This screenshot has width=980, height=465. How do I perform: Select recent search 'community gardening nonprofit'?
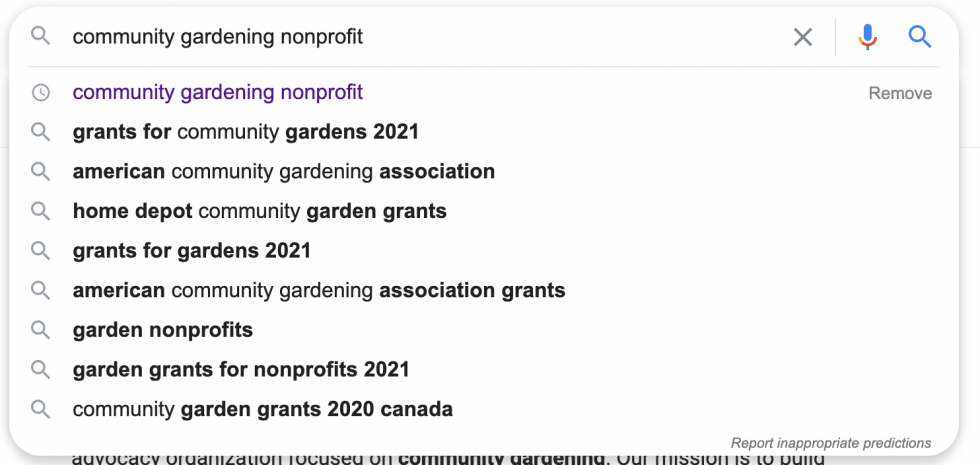(218, 92)
